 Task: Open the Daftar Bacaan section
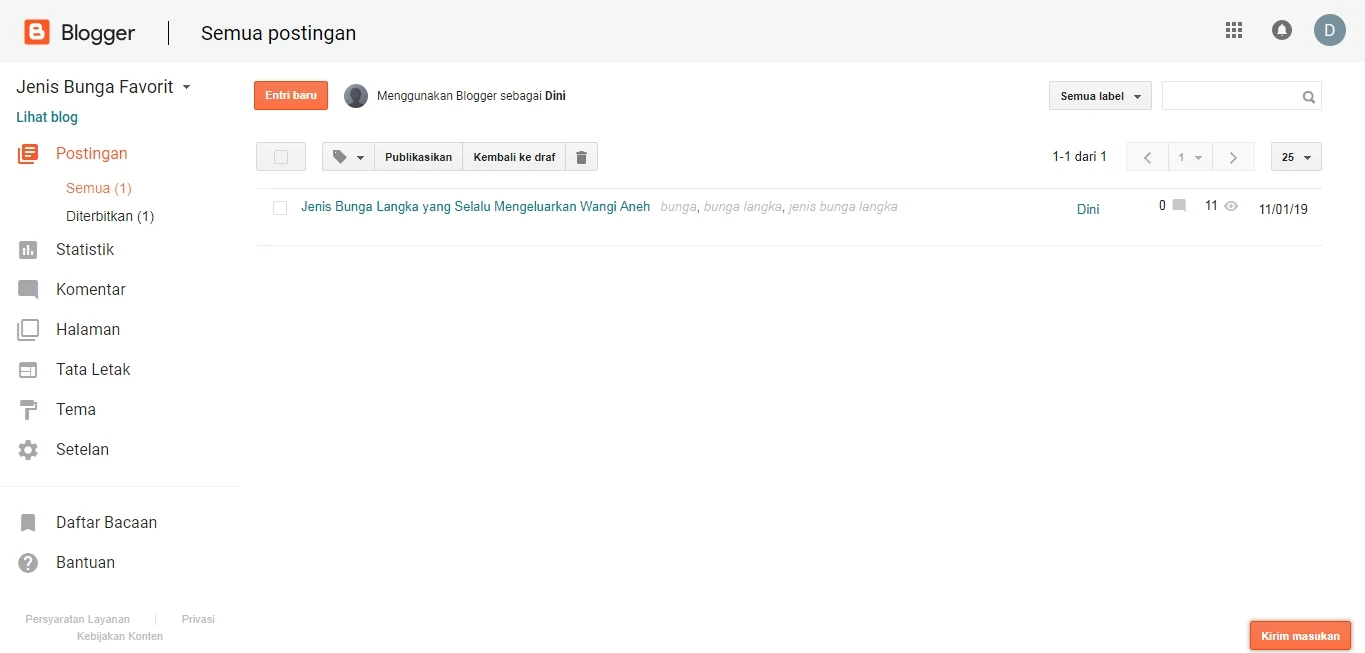tap(104, 522)
